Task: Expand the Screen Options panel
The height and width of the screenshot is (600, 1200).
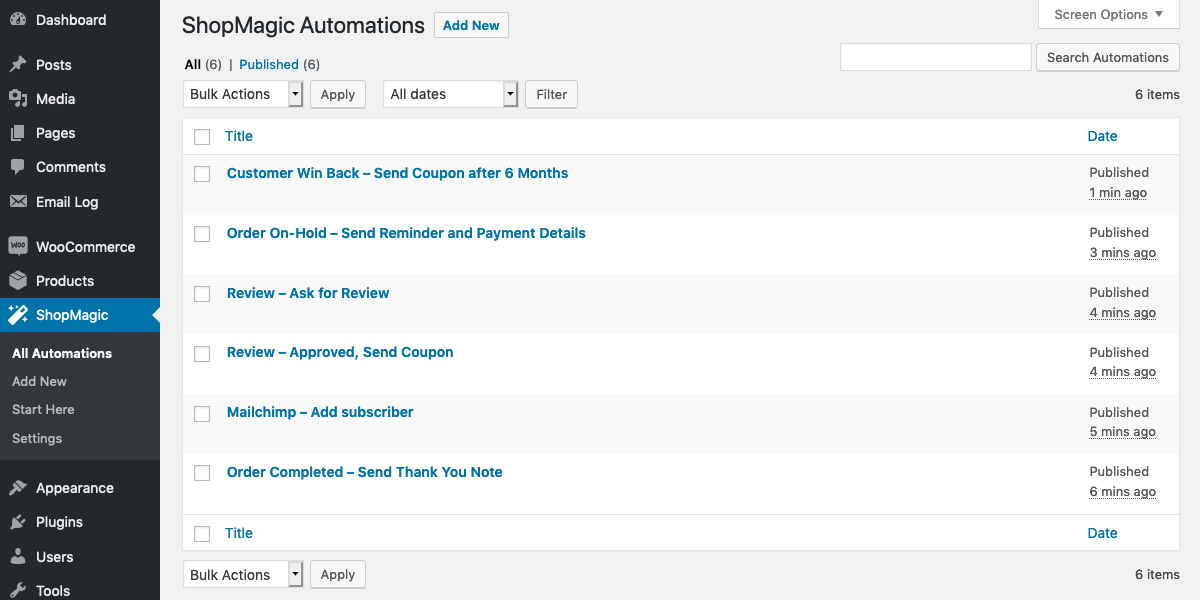Action: click(1108, 15)
